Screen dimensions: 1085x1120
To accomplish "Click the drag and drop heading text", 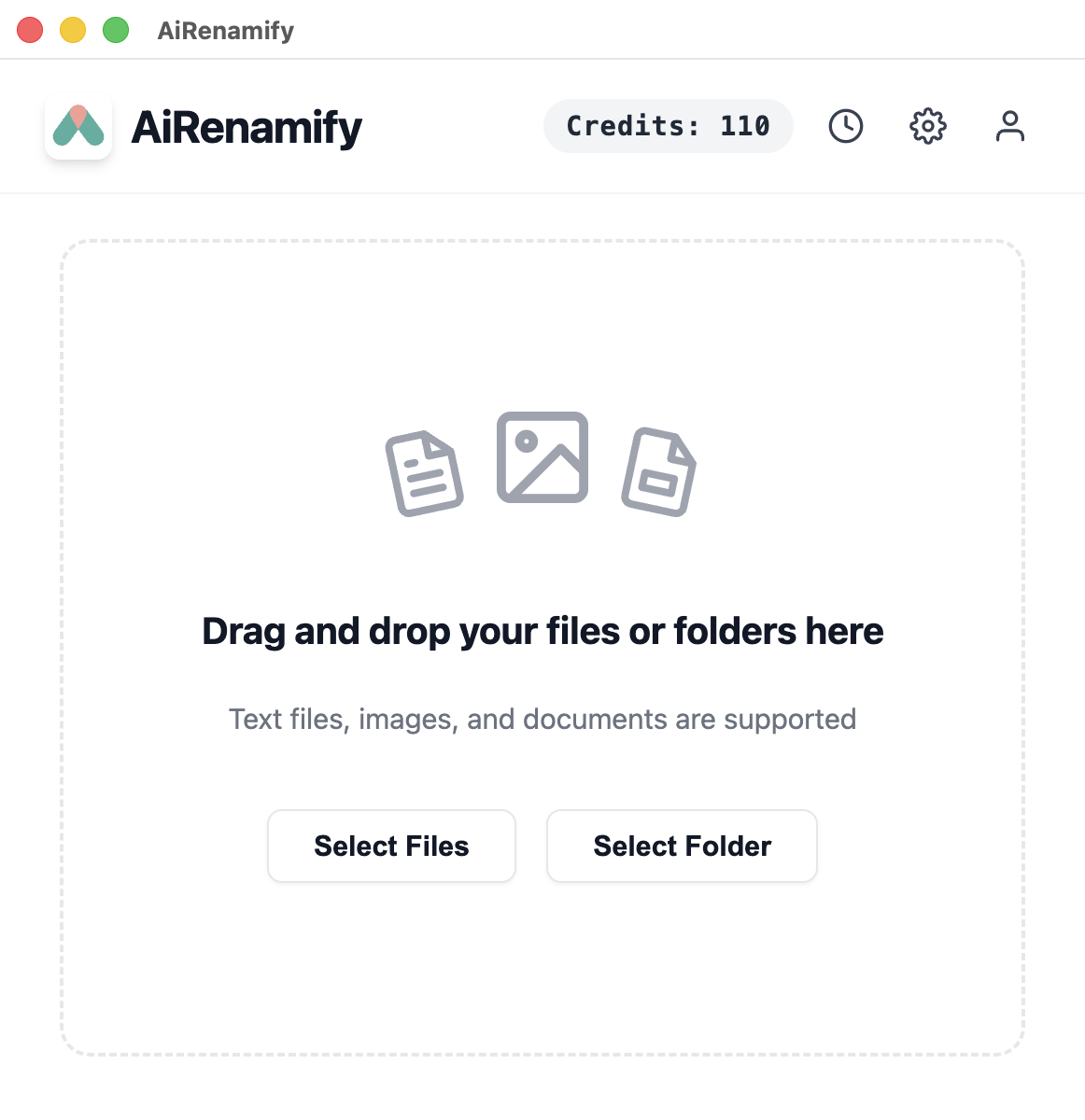I will point(542,631).
